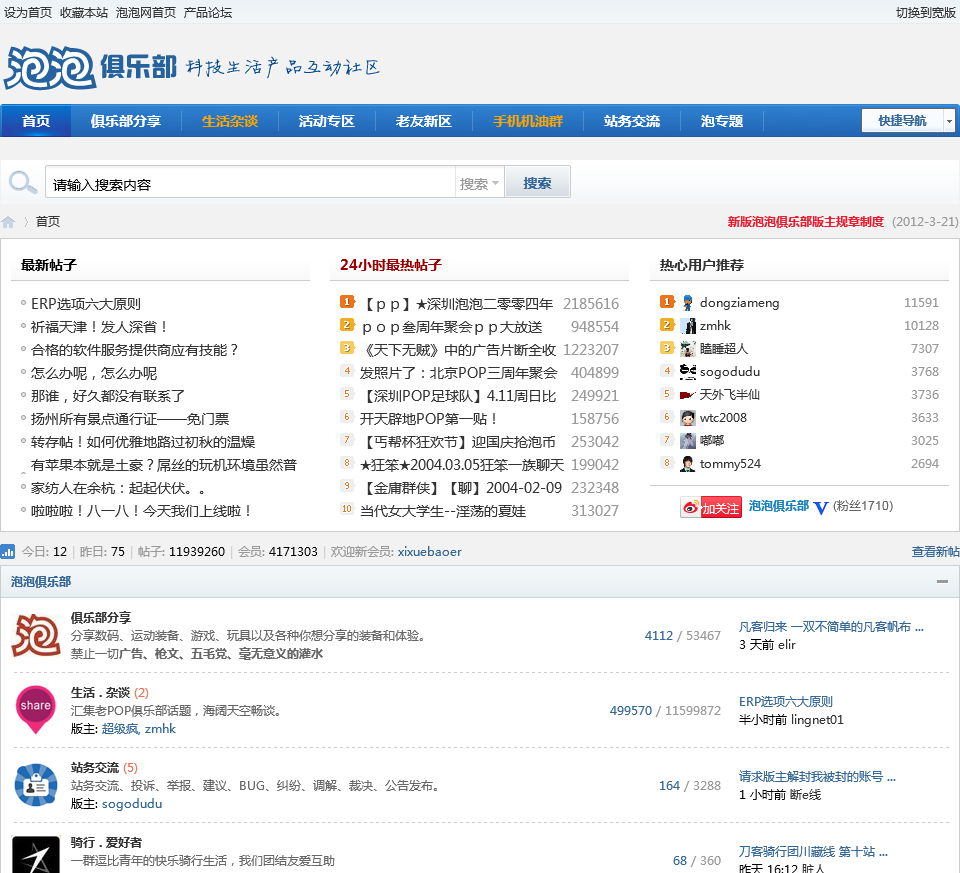
Task: Focus the 请输入搜索内容 search field
Action: tap(250, 182)
